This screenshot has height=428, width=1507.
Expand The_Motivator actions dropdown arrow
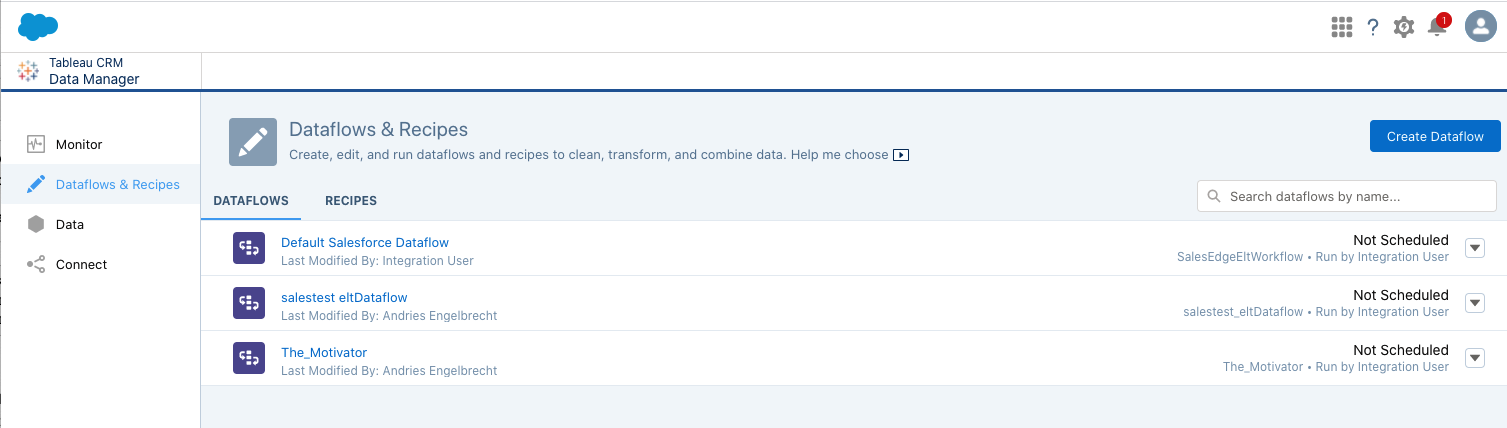(x=1475, y=358)
